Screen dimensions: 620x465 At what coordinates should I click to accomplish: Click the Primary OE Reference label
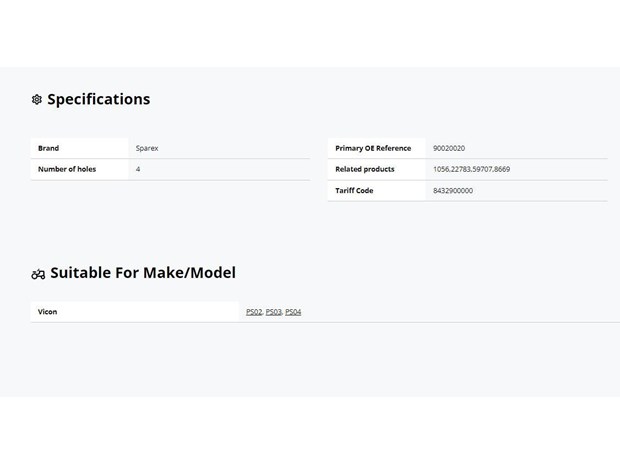tap(373, 148)
